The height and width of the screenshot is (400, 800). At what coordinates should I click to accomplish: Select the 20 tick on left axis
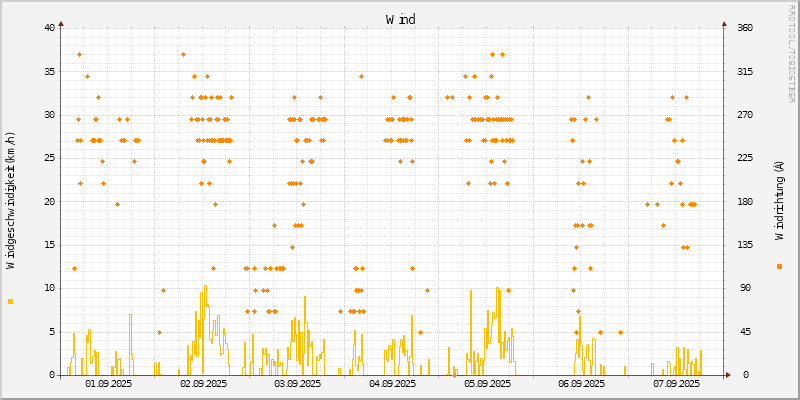(50, 202)
